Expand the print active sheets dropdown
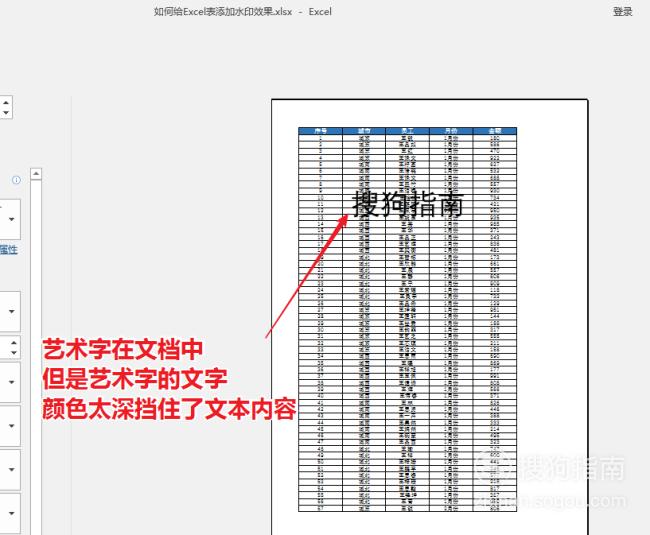650x535 pixels. [10, 311]
